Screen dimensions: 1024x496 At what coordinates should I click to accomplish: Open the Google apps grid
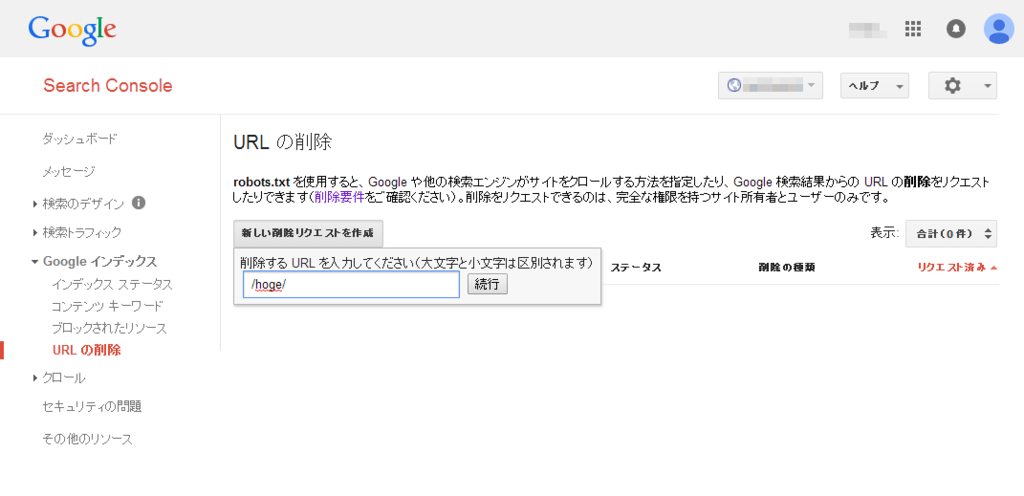(x=912, y=29)
